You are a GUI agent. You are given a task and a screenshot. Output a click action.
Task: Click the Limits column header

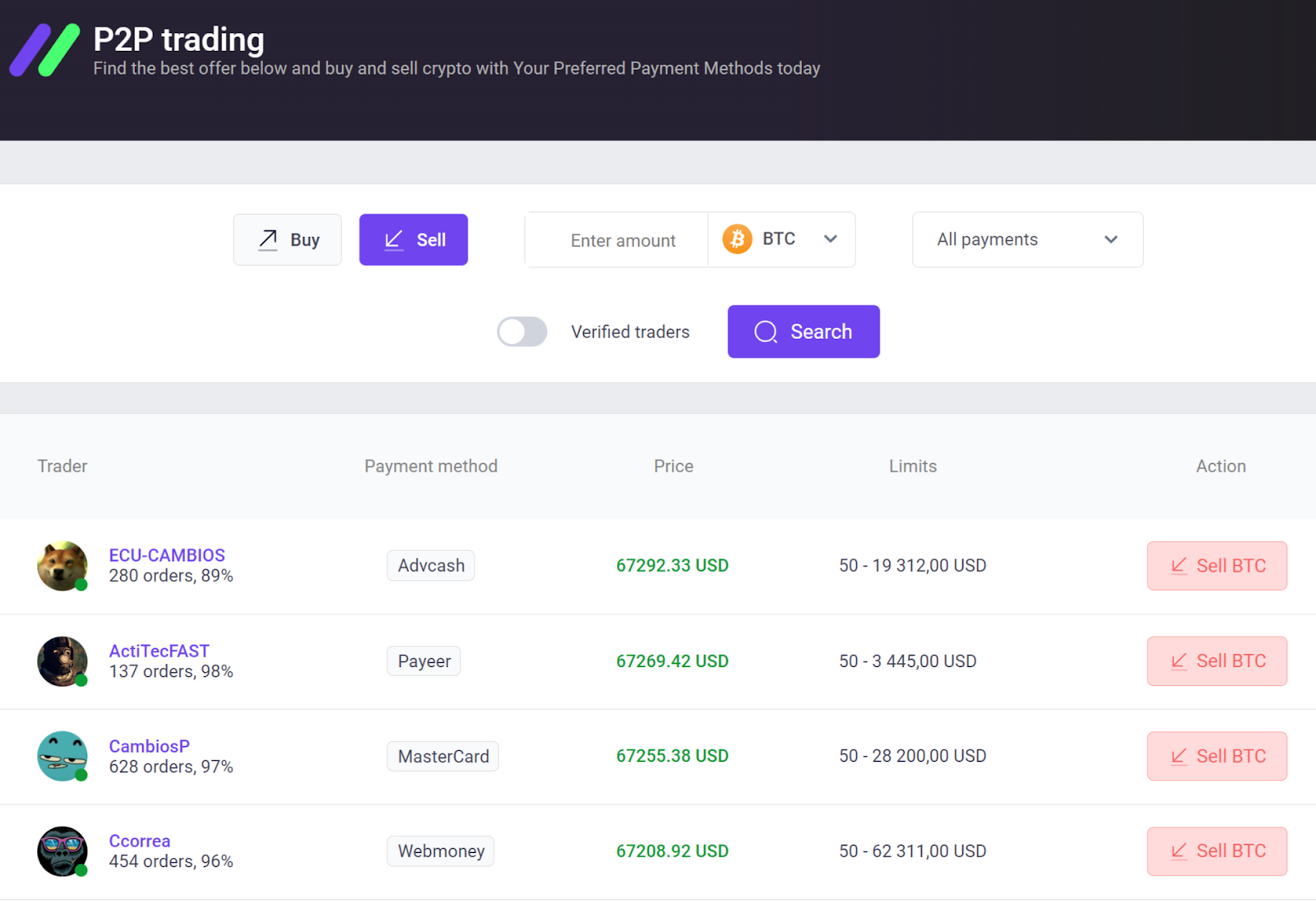(x=913, y=466)
